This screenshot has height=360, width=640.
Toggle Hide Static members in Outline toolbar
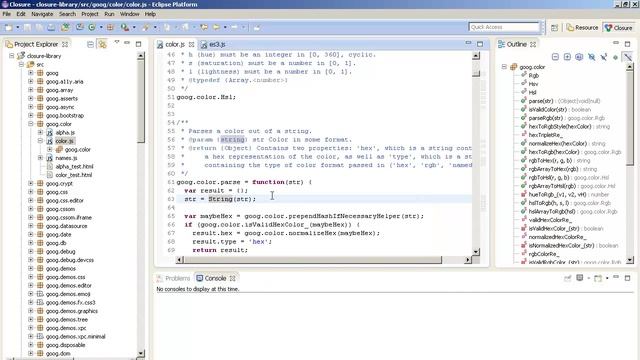point(603,57)
